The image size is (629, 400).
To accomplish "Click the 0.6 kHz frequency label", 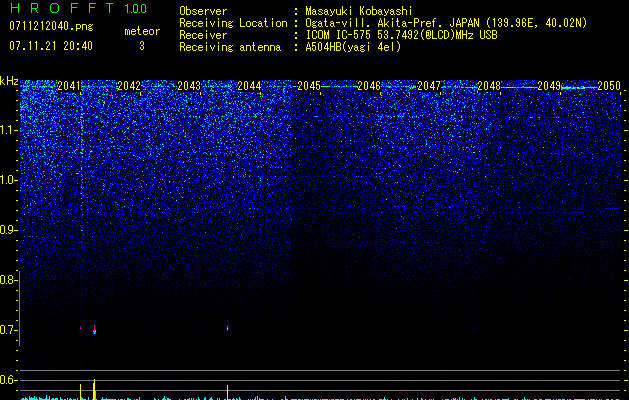I will 8,380.
